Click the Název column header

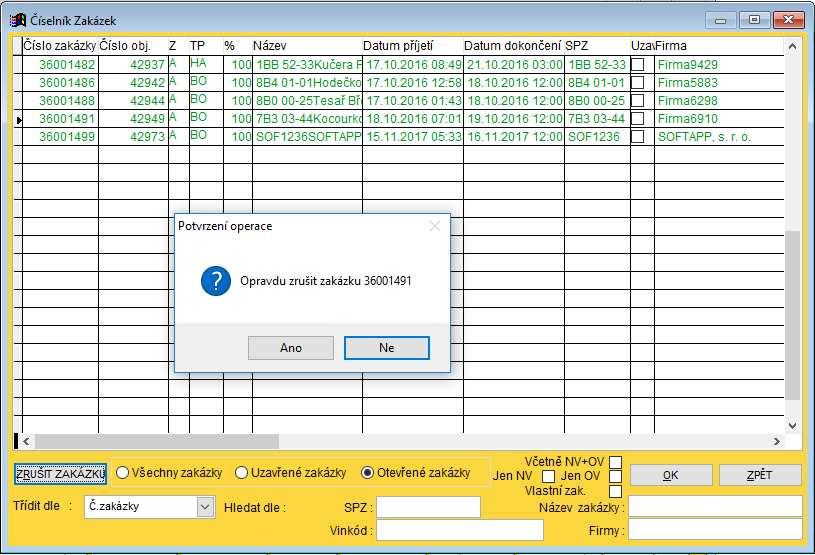307,46
